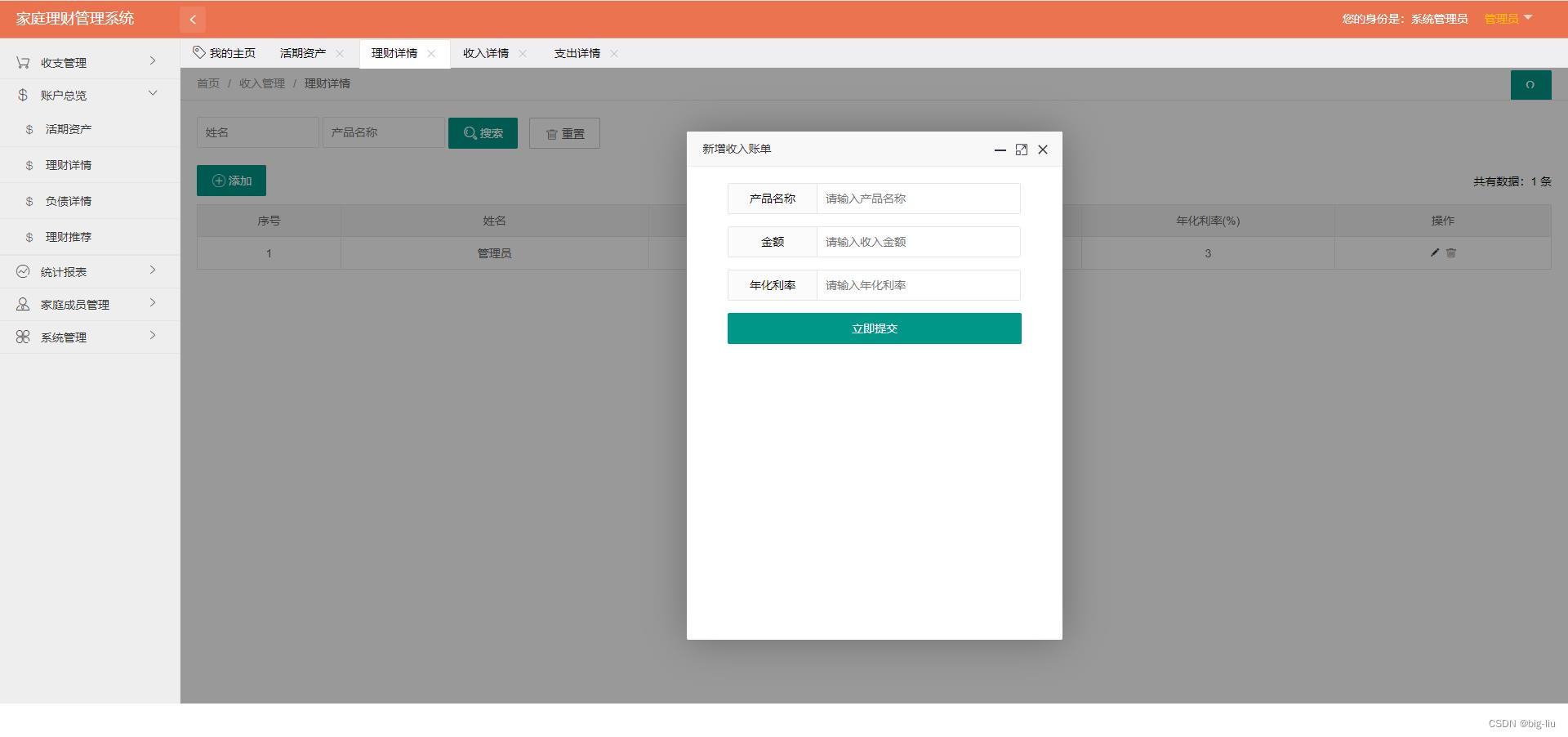Submit the form with 立即提交
The image size is (1568, 737).
(875, 328)
